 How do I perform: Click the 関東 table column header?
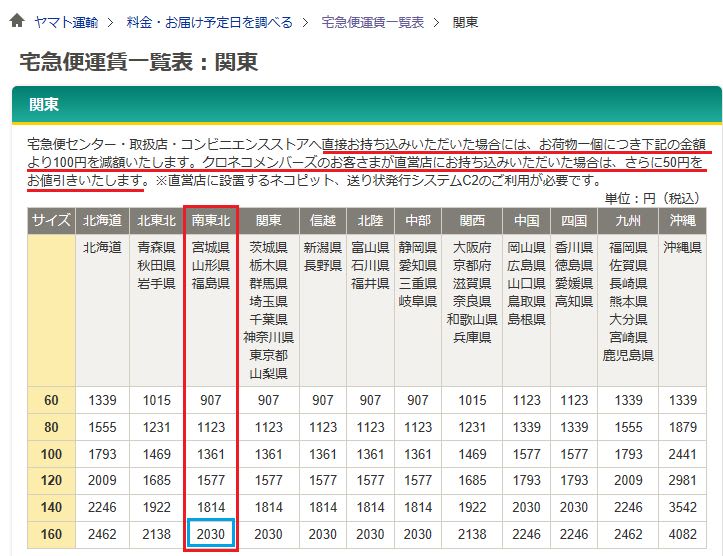(x=268, y=220)
